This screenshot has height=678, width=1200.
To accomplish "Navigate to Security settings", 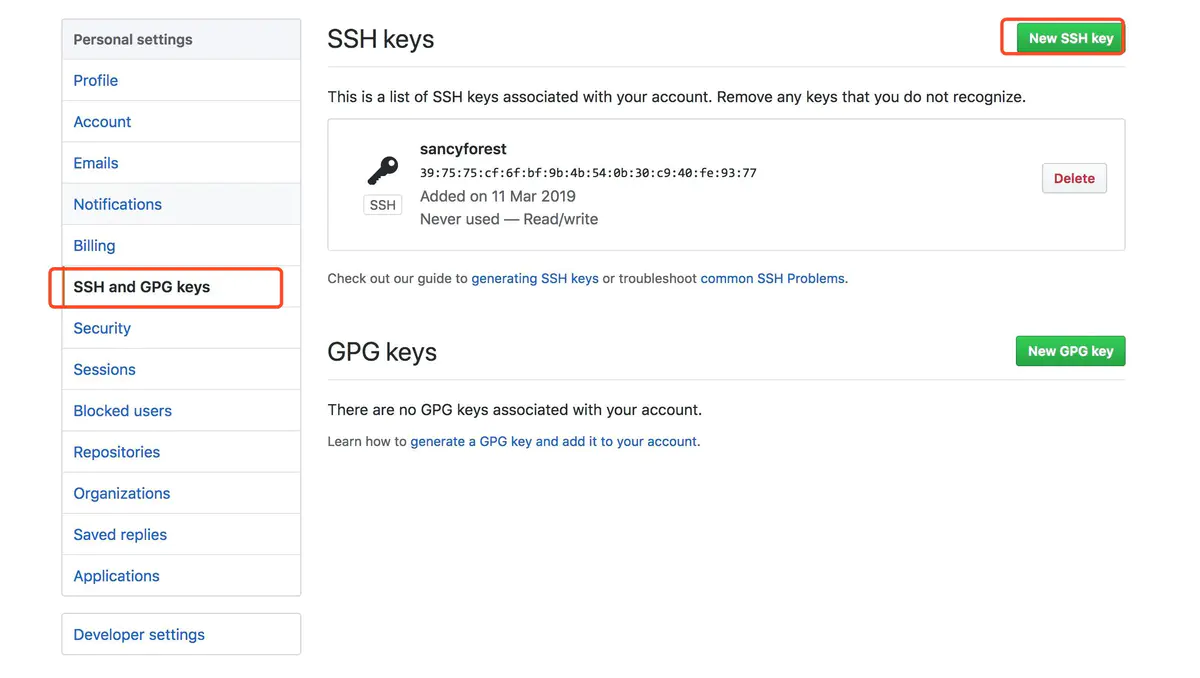I will [x=102, y=328].
